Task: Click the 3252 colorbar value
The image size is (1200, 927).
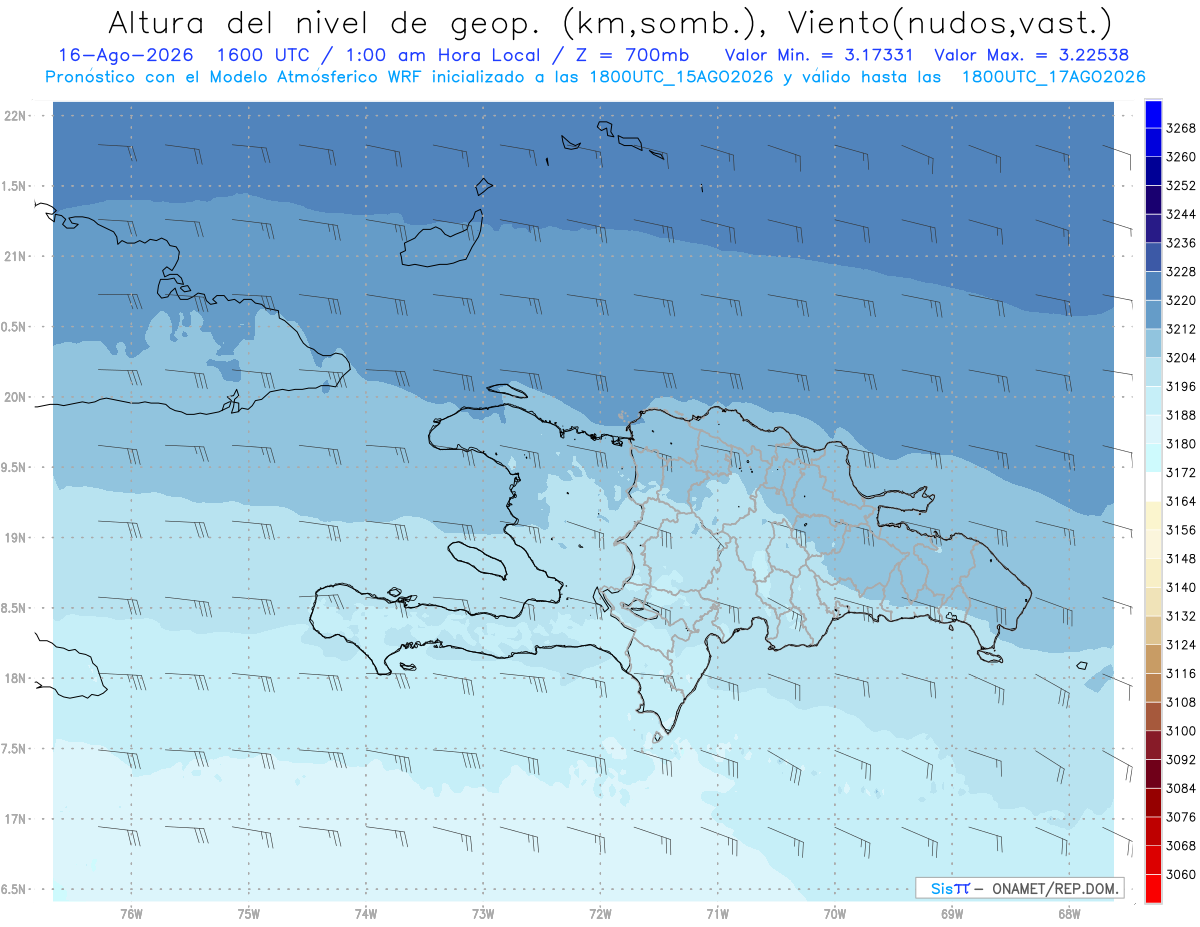Action: [x=1180, y=186]
